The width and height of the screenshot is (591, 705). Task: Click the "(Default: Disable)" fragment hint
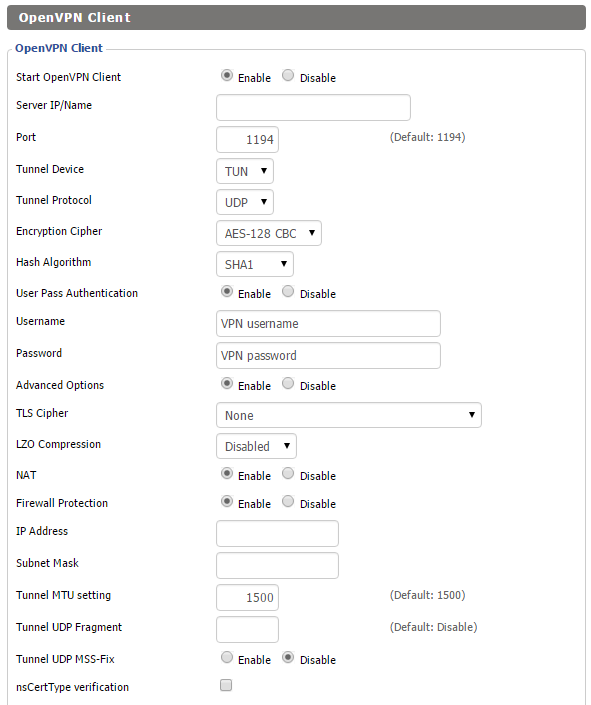pyautogui.click(x=433, y=627)
